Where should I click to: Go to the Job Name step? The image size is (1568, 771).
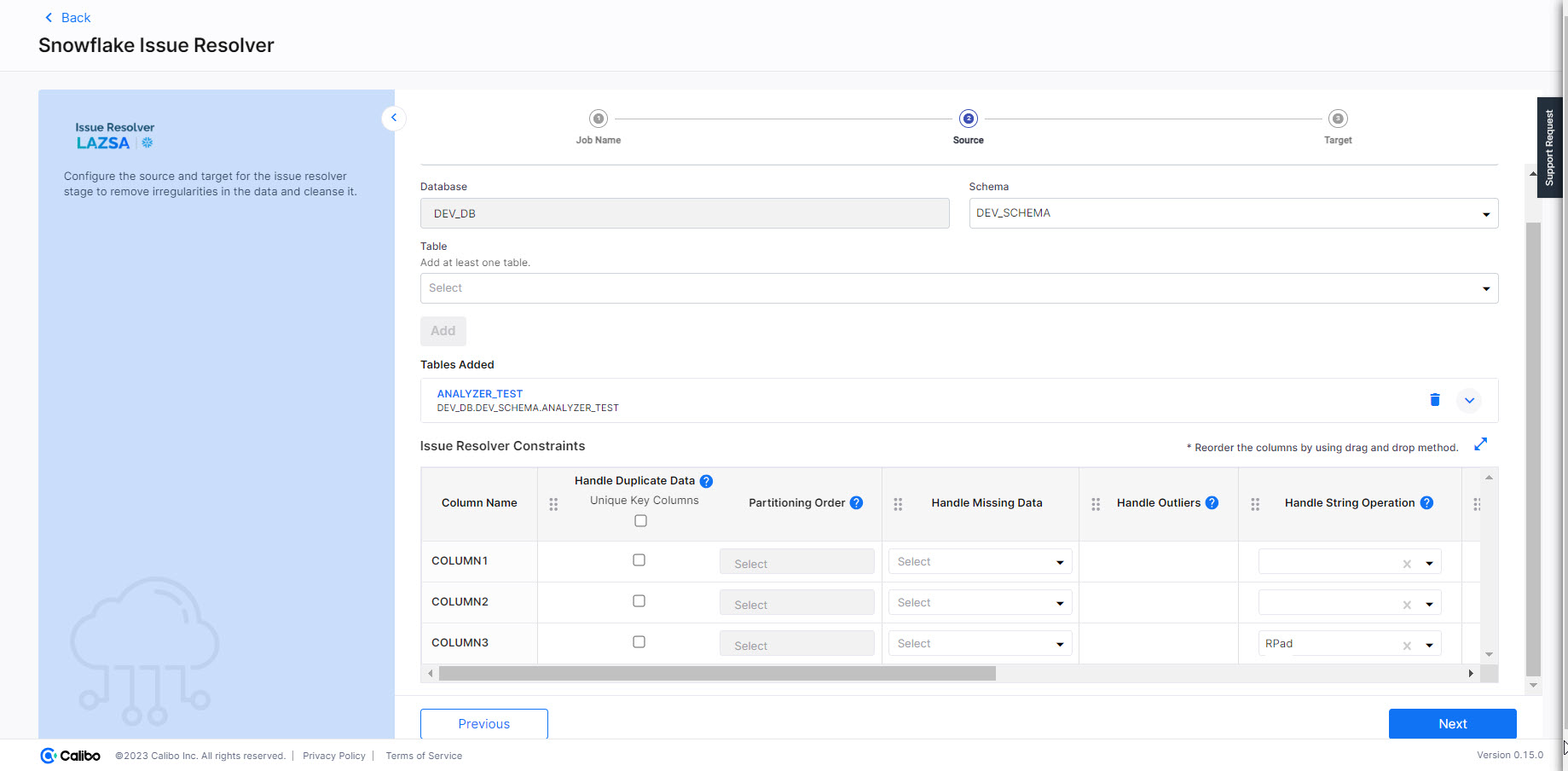pos(599,126)
